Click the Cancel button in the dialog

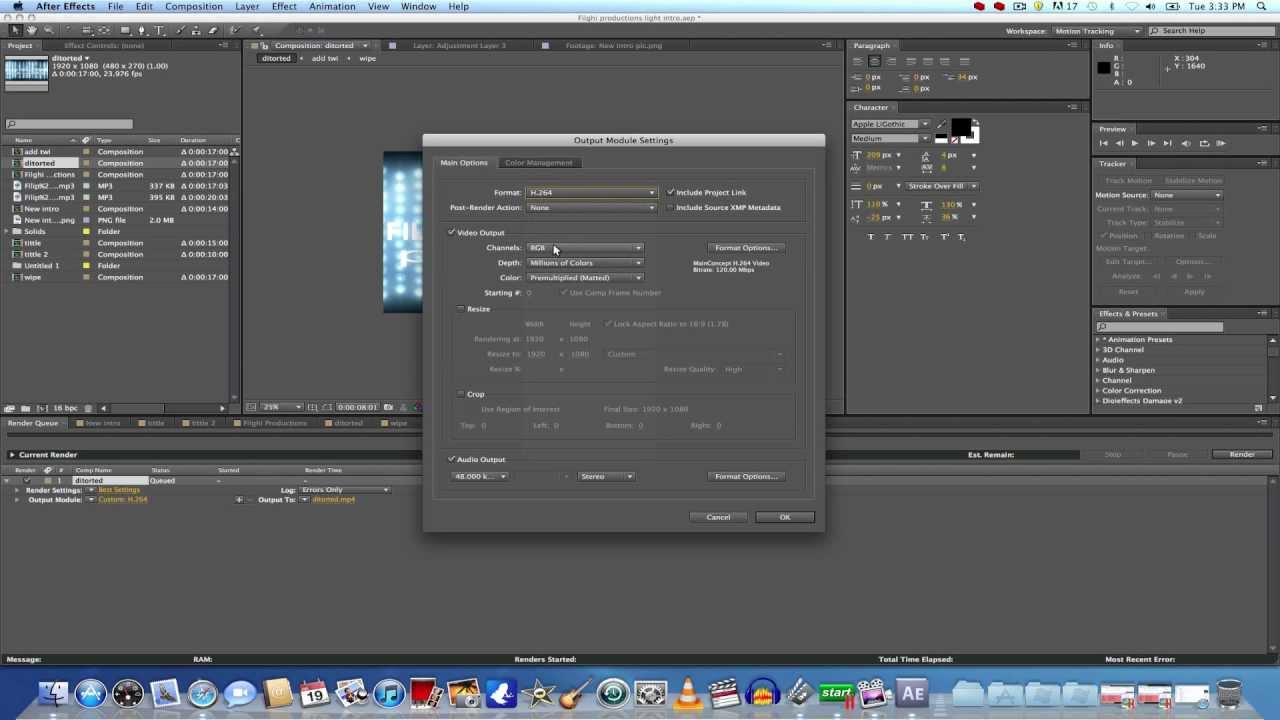pyautogui.click(x=718, y=517)
